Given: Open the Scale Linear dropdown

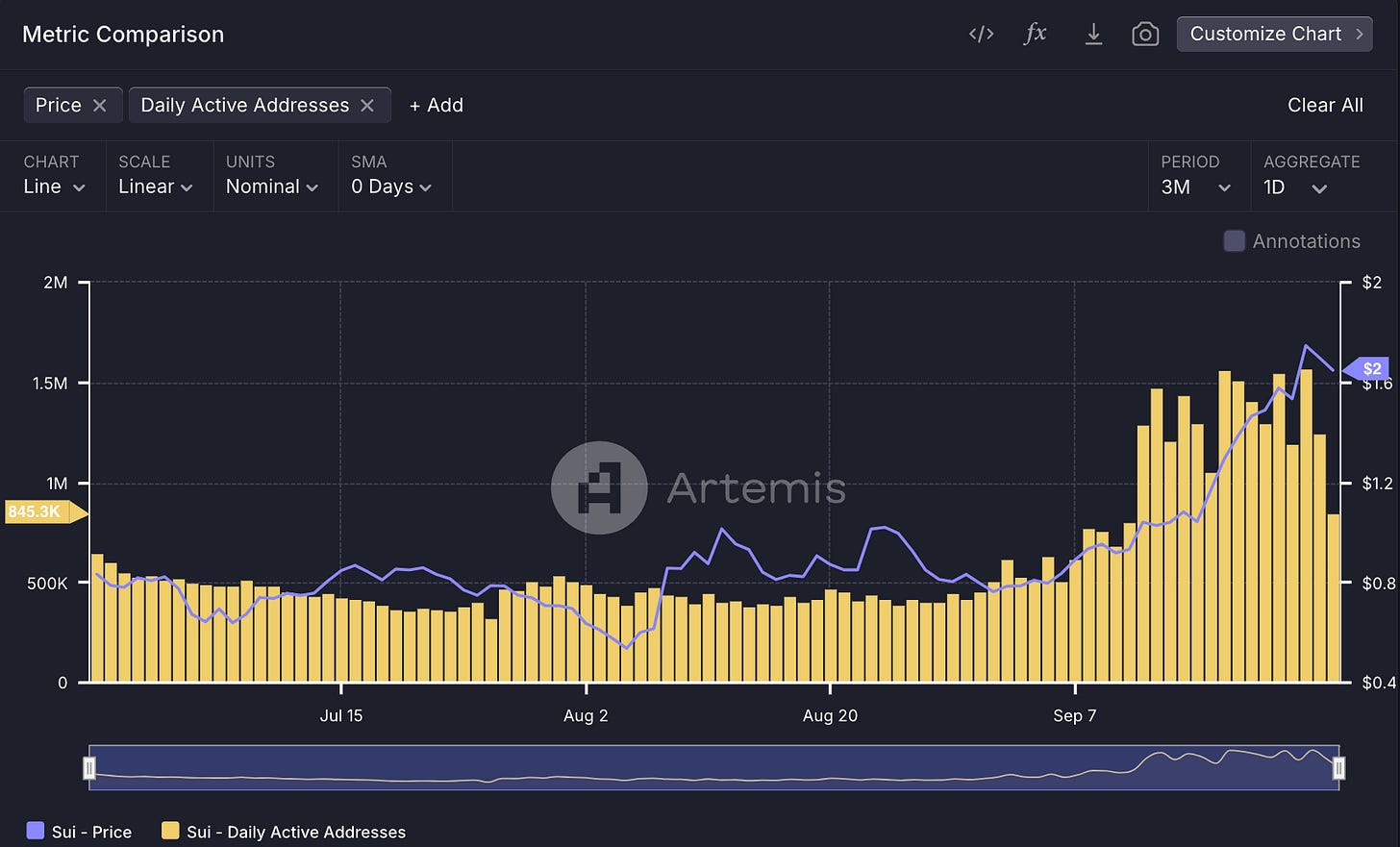Looking at the screenshot, I should 156,187.
